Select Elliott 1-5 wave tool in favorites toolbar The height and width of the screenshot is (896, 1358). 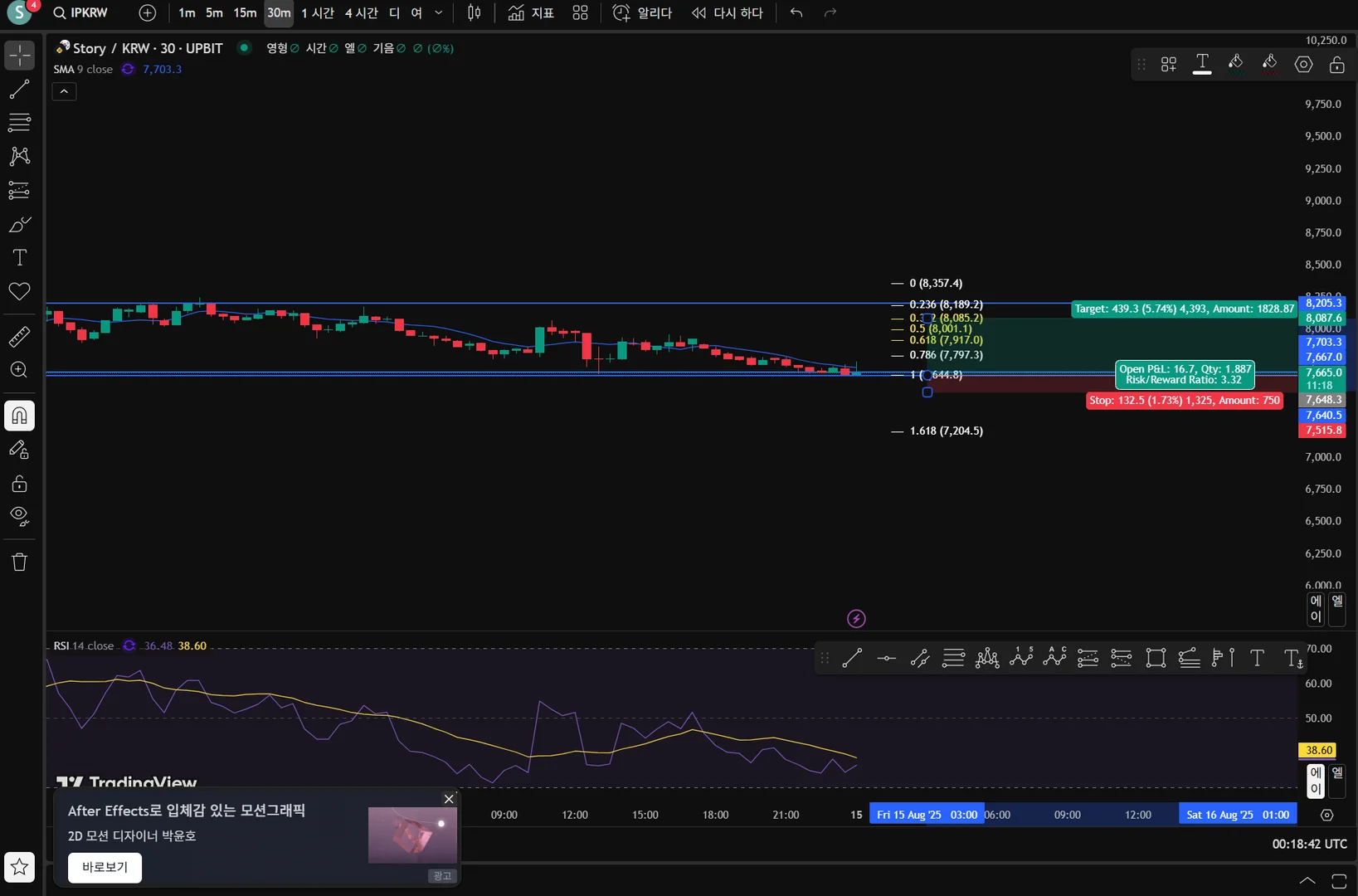click(x=1020, y=659)
